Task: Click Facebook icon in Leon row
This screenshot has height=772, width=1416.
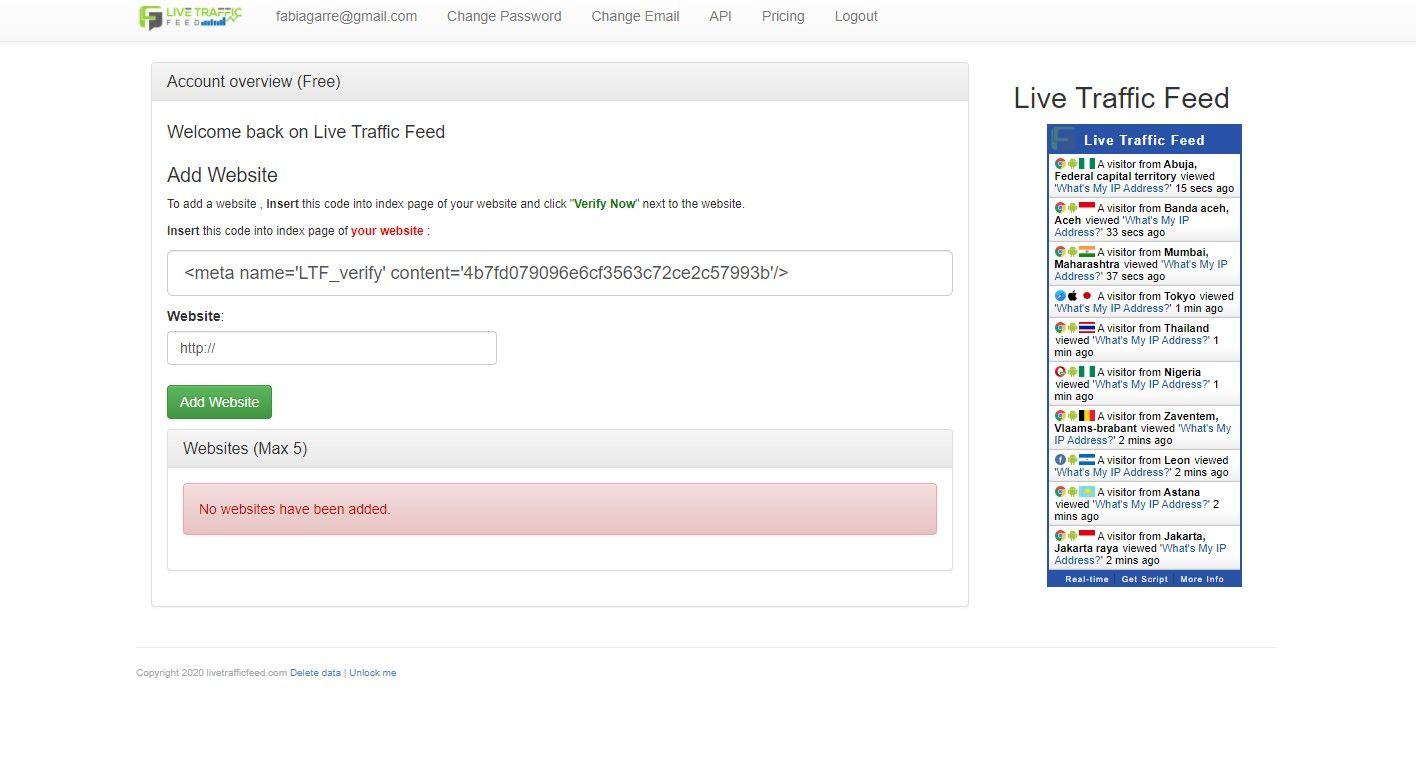Action: coord(1060,459)
